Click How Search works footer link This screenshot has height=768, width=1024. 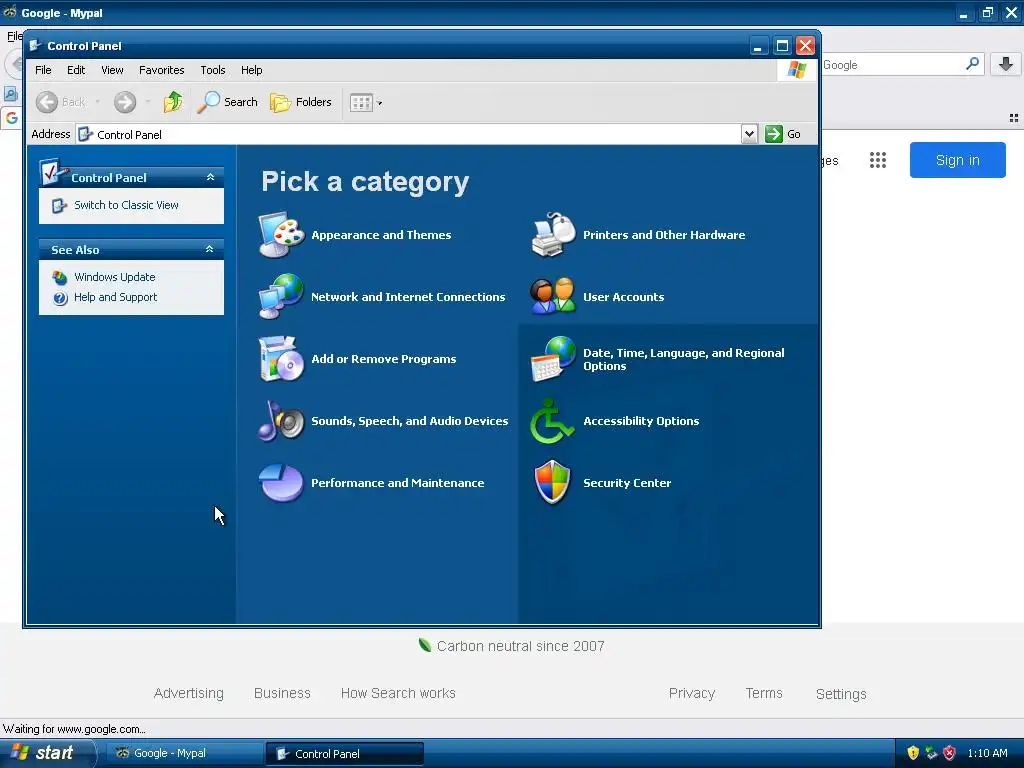tap(398, 693)
